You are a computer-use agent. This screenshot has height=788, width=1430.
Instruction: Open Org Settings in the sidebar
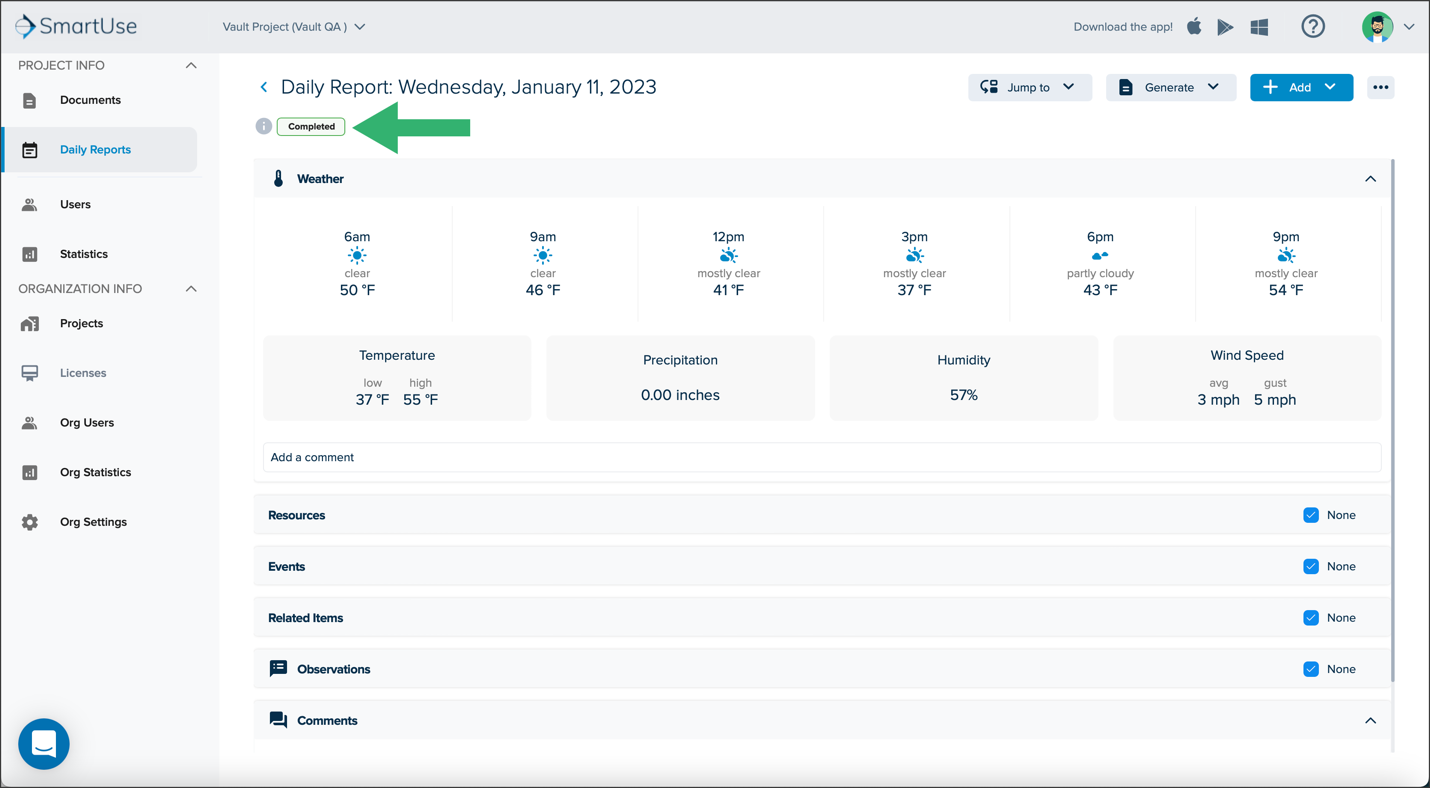(x=93, y=522)
